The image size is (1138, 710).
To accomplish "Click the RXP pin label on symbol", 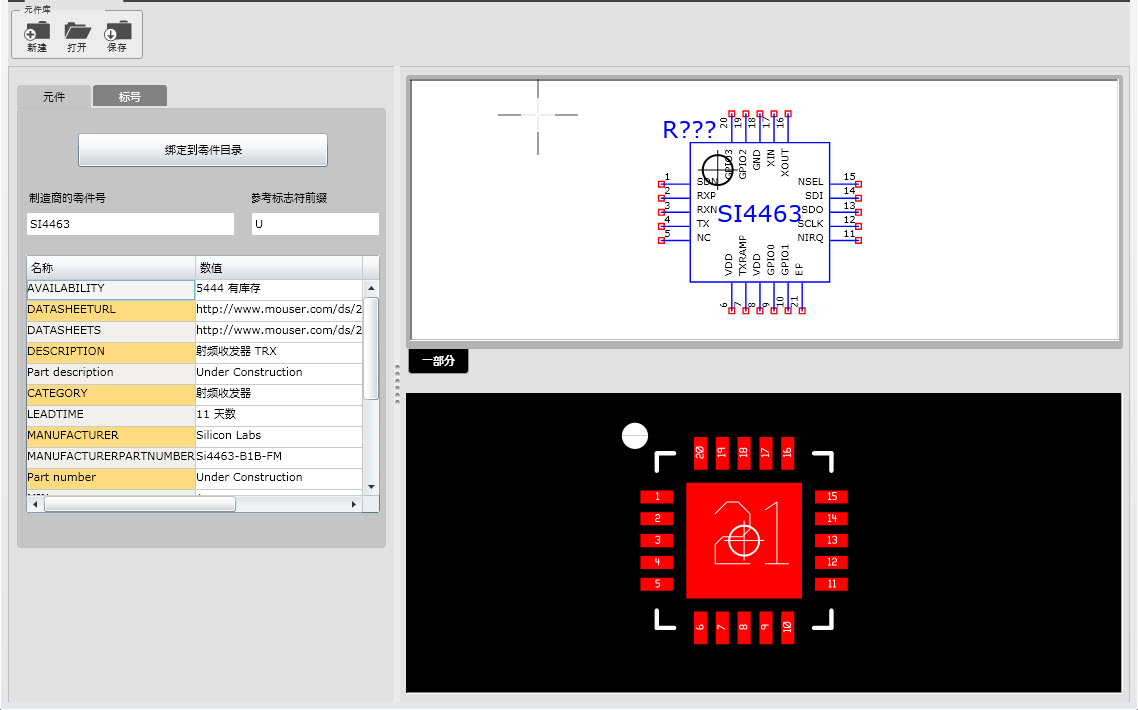I will click(706, 196).
